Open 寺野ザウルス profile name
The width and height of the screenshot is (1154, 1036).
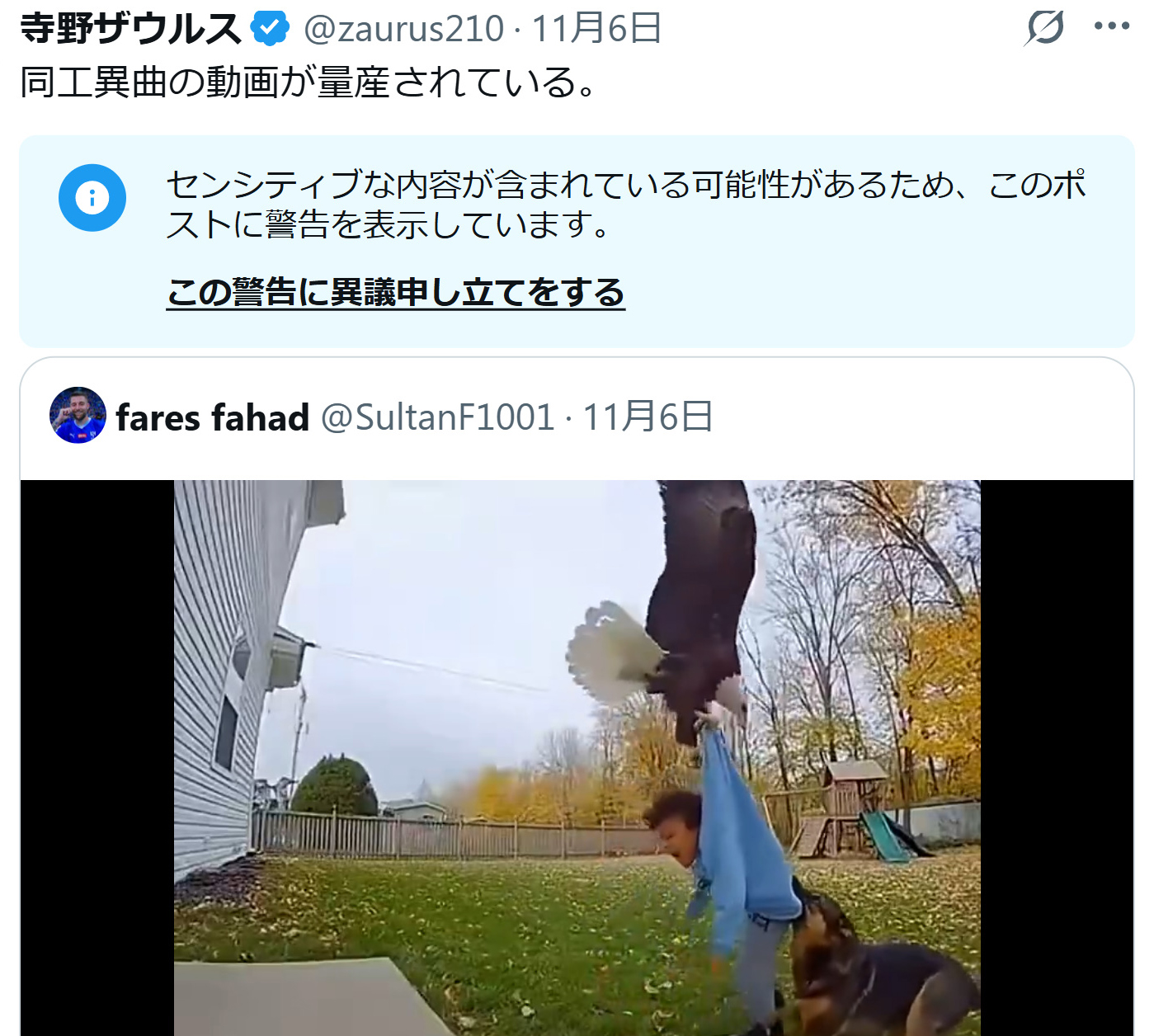[x=130, y=28]
